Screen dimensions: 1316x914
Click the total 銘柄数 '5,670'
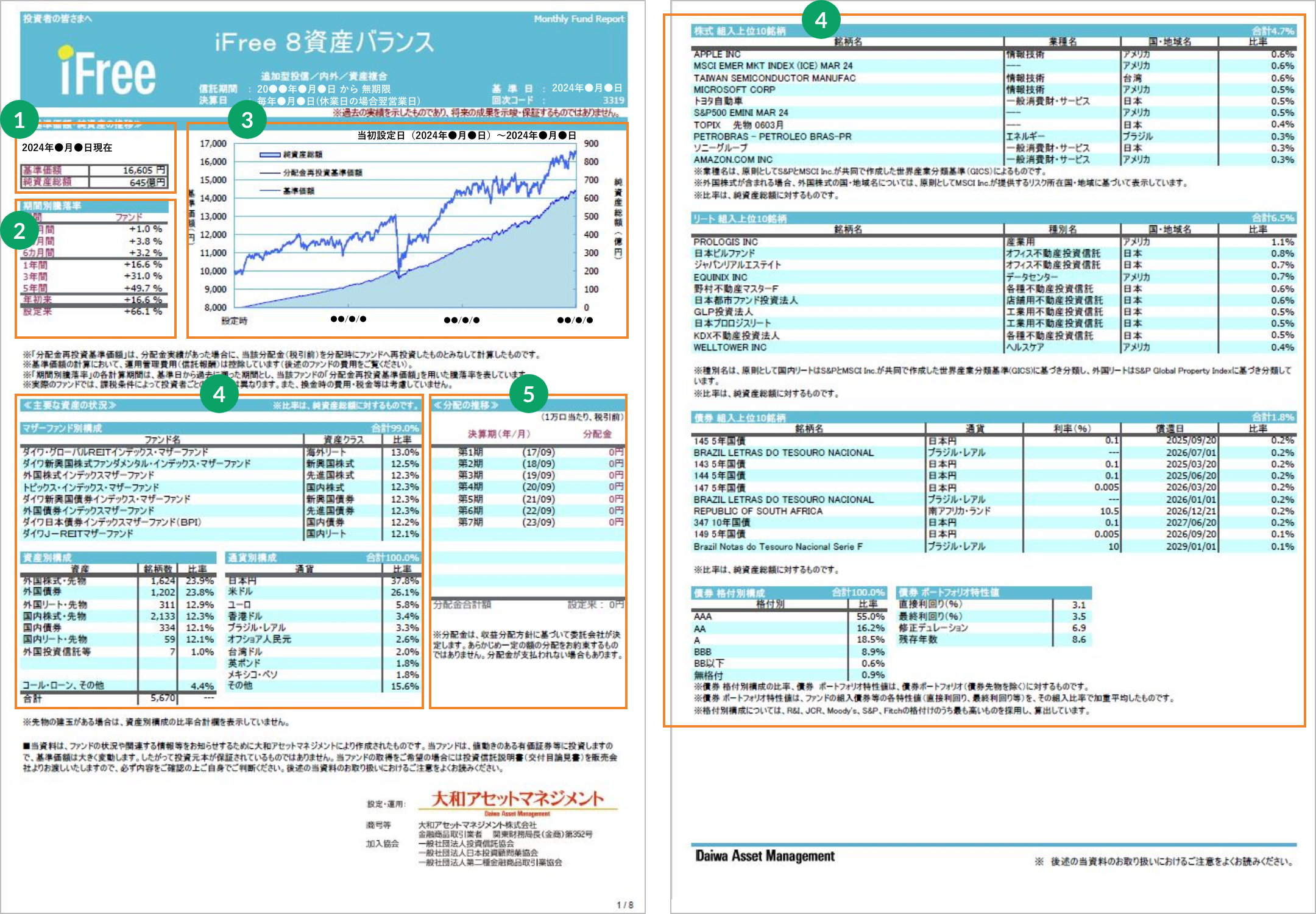(x=163, y=698)
